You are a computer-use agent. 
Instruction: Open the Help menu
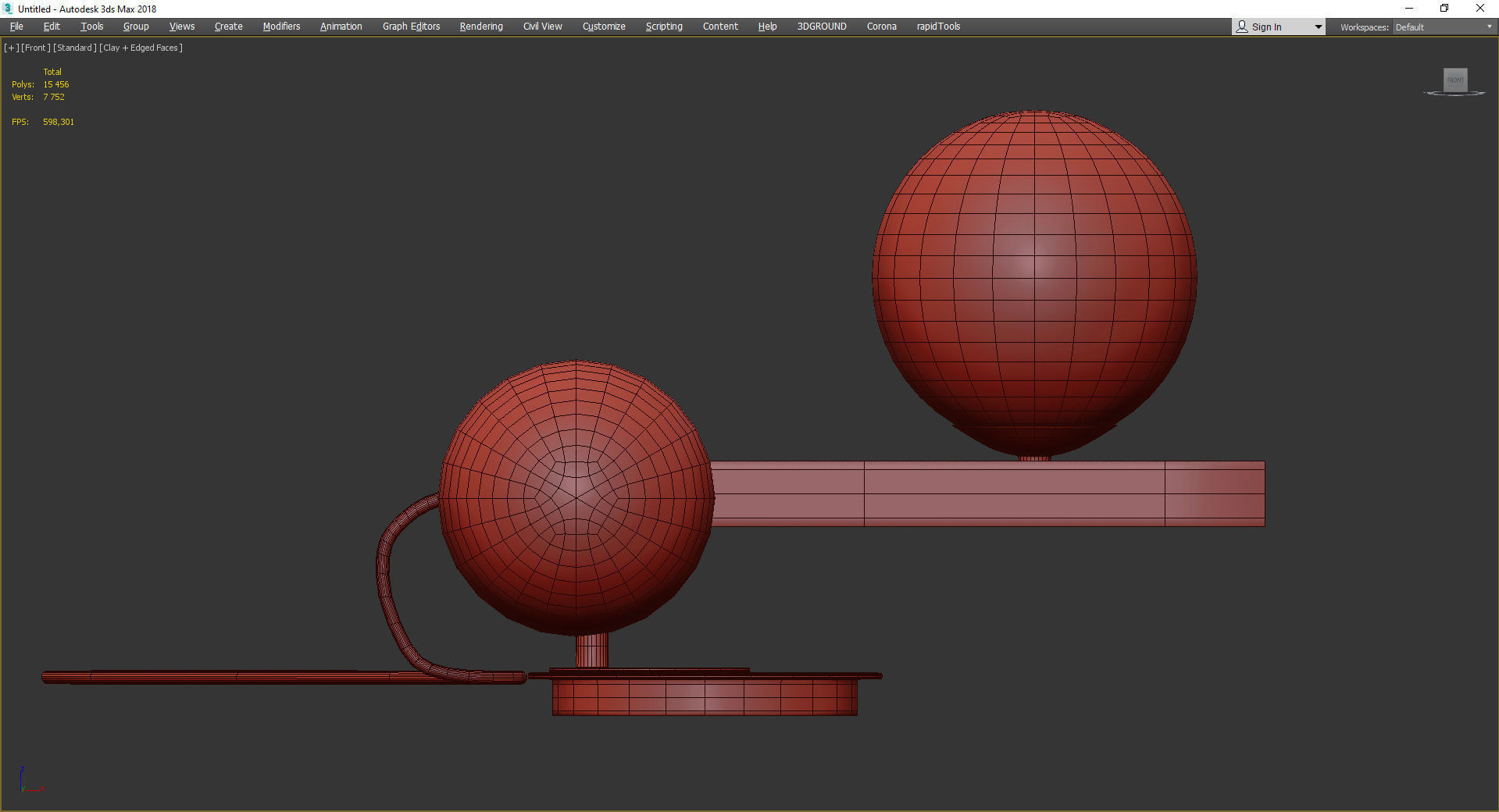pos(767,27)
